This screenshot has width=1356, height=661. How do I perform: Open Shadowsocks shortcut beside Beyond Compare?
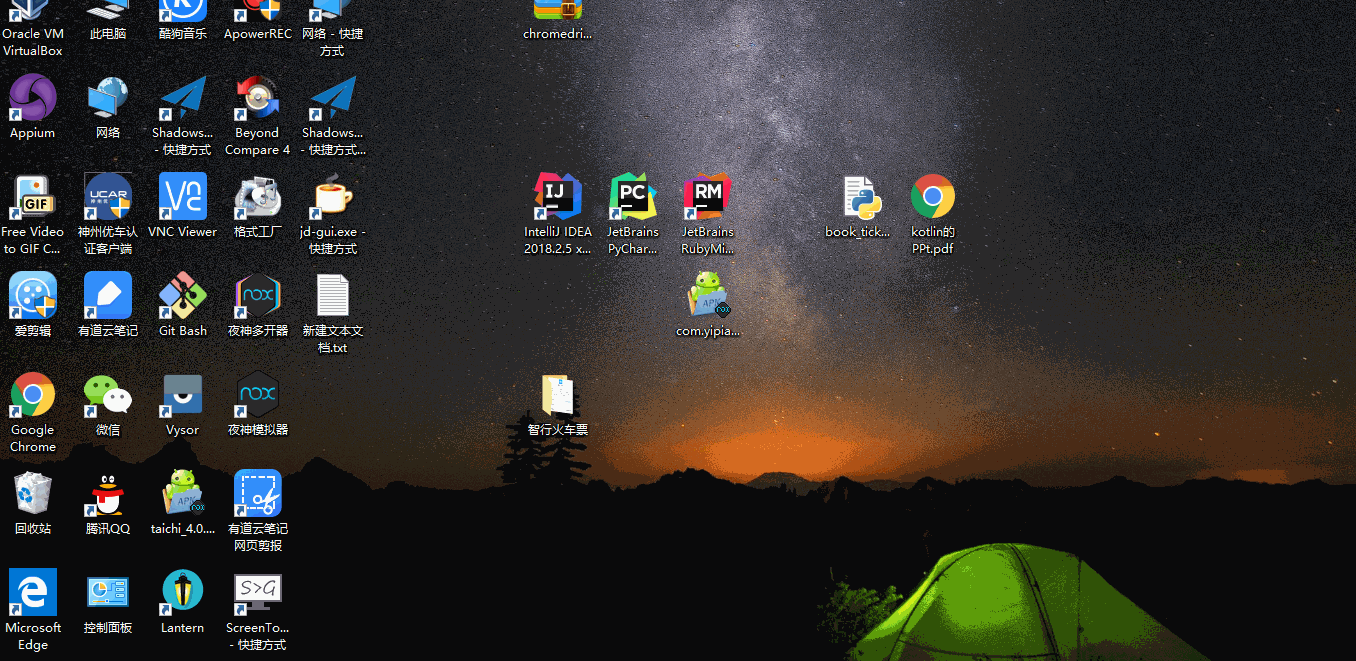click(x=333, y=115)
